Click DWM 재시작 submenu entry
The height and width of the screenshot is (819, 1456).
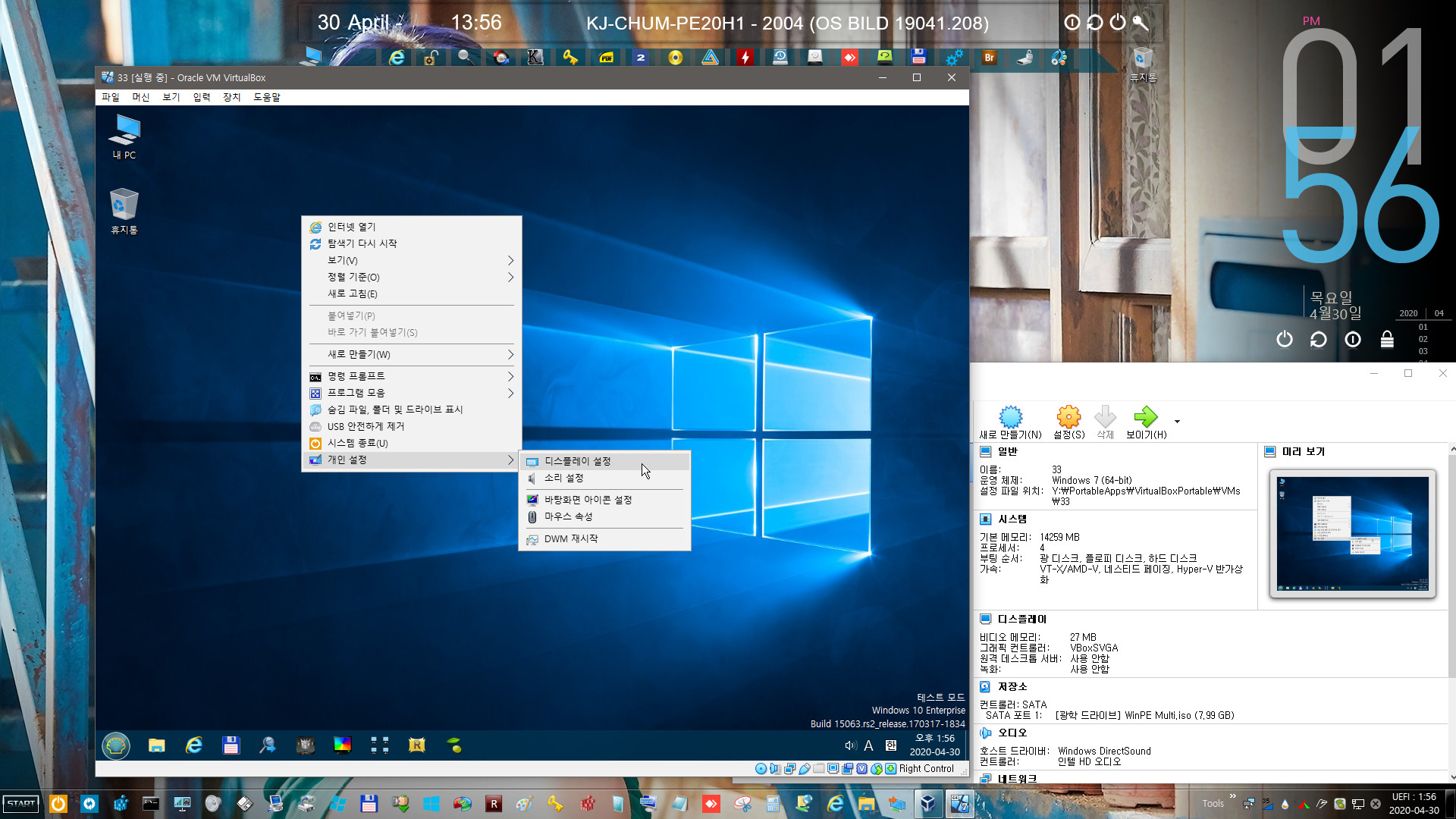tap(604, 538)
